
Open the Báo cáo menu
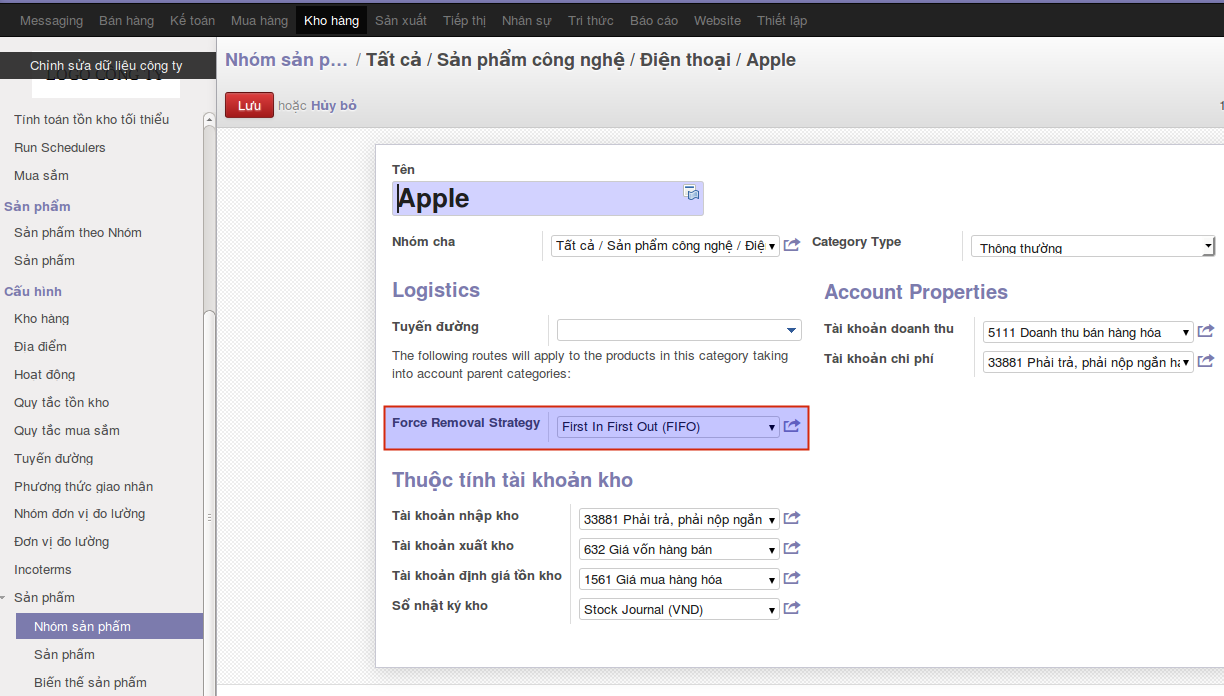(654, 20)
